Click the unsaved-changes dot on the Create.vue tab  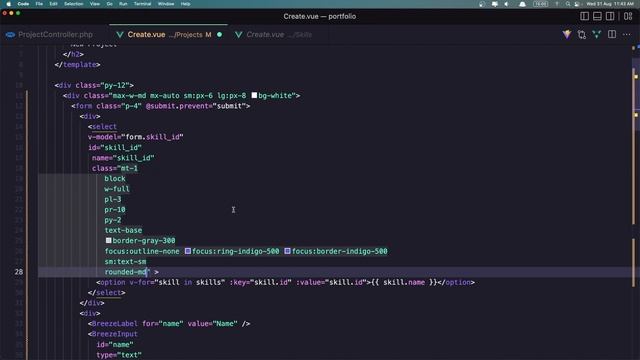click(220, 35)
